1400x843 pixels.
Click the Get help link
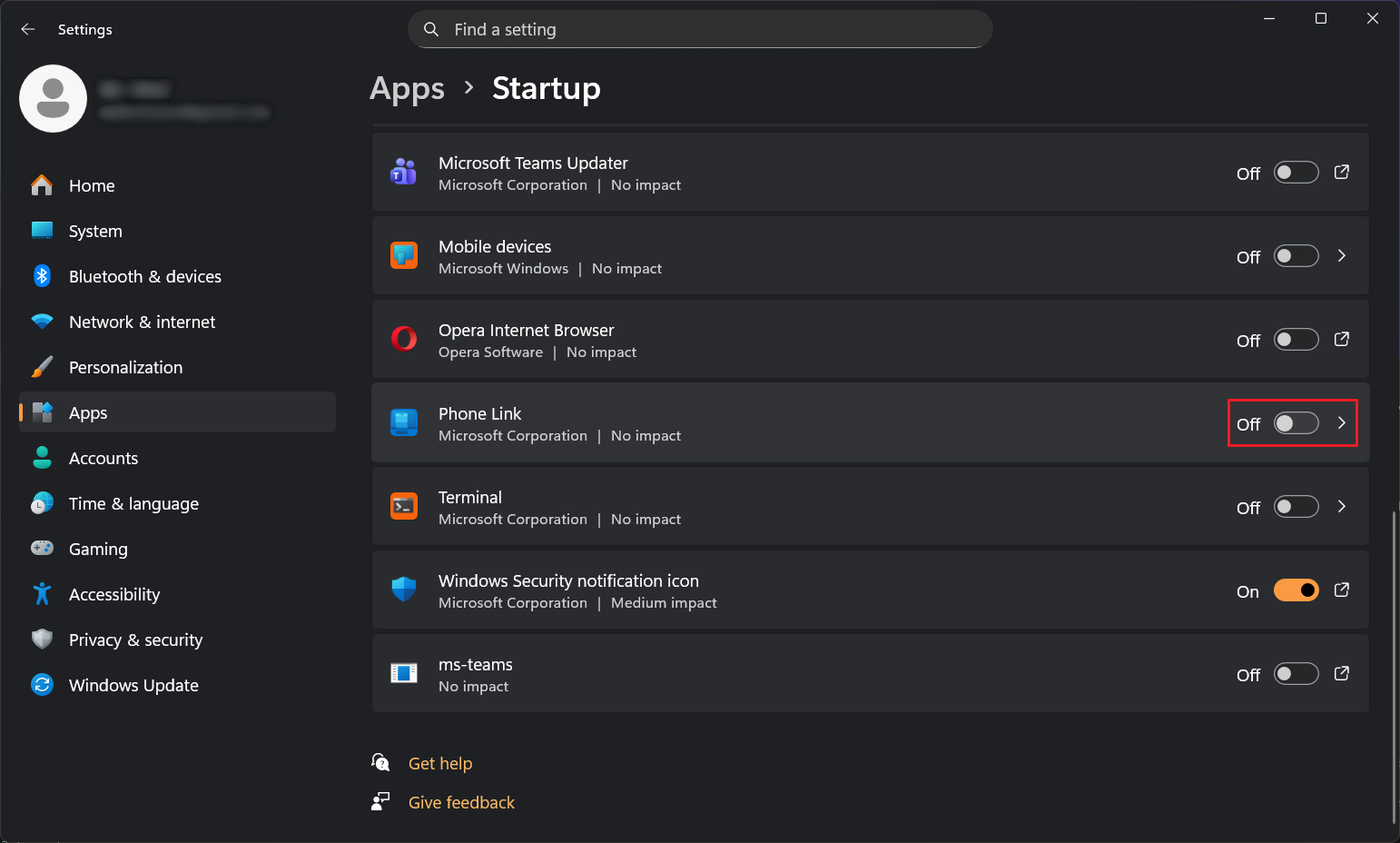(x=440, y=763)
